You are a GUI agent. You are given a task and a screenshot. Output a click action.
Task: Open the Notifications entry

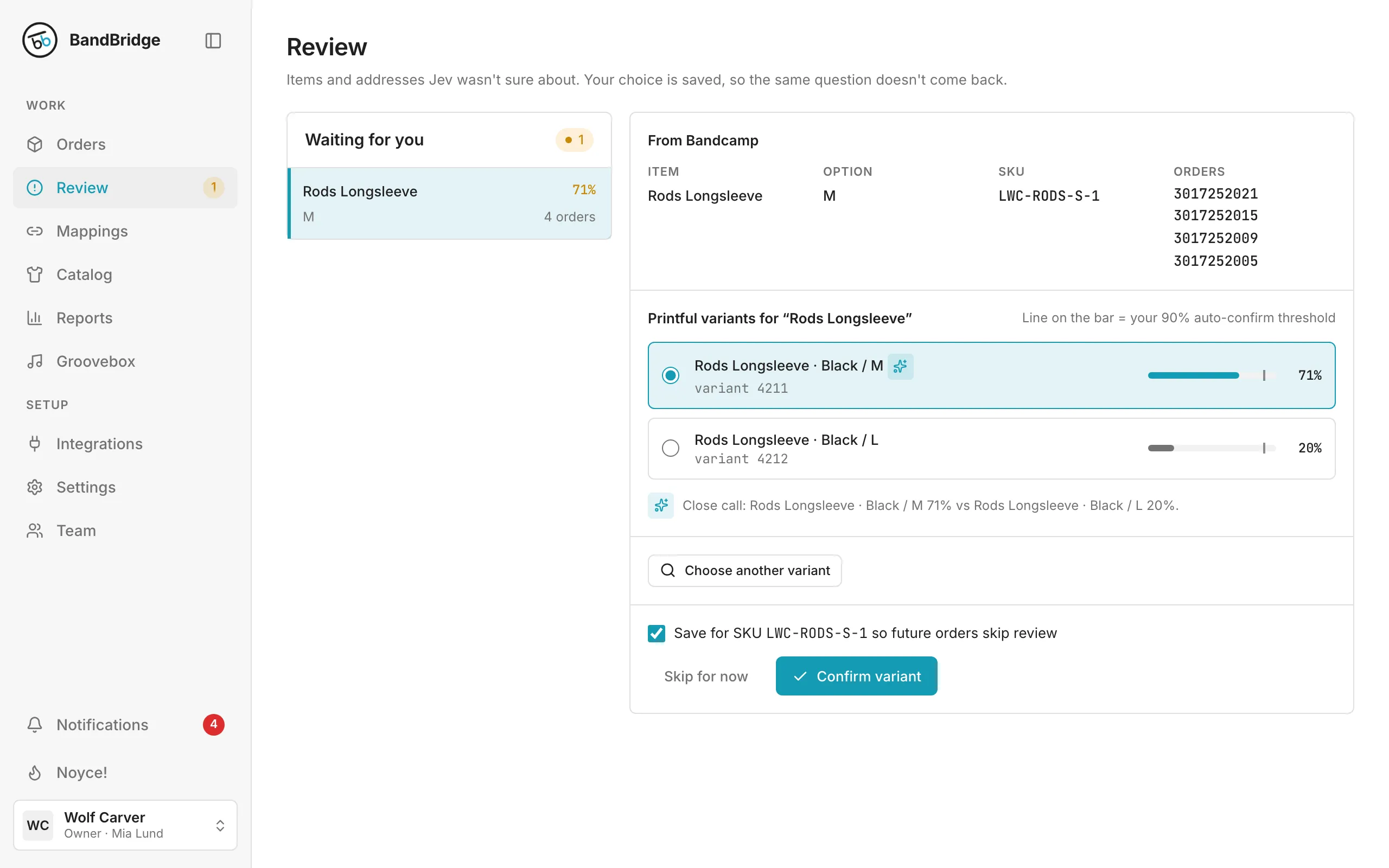(x=125, y=724)
